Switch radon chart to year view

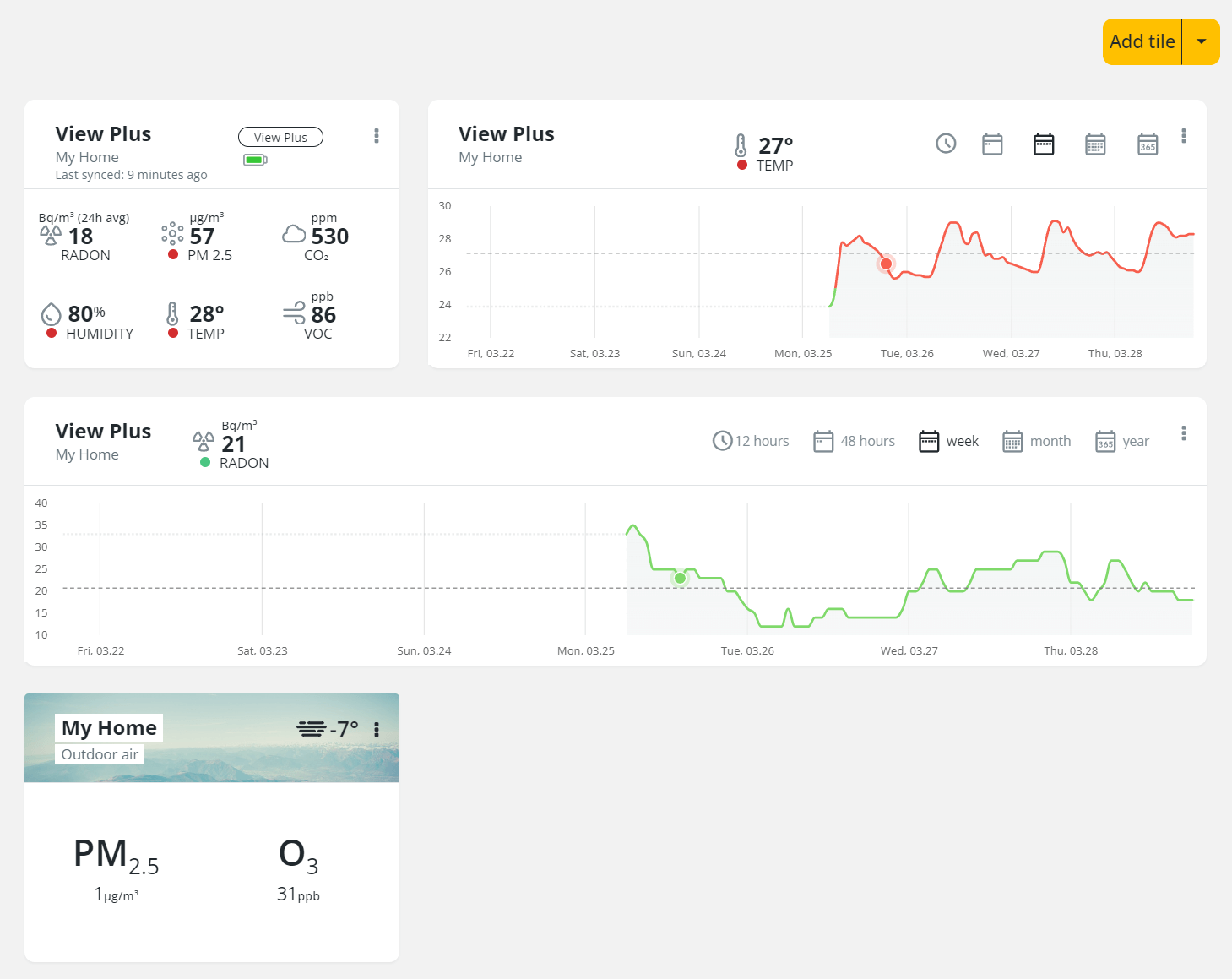pos(1122,441)
